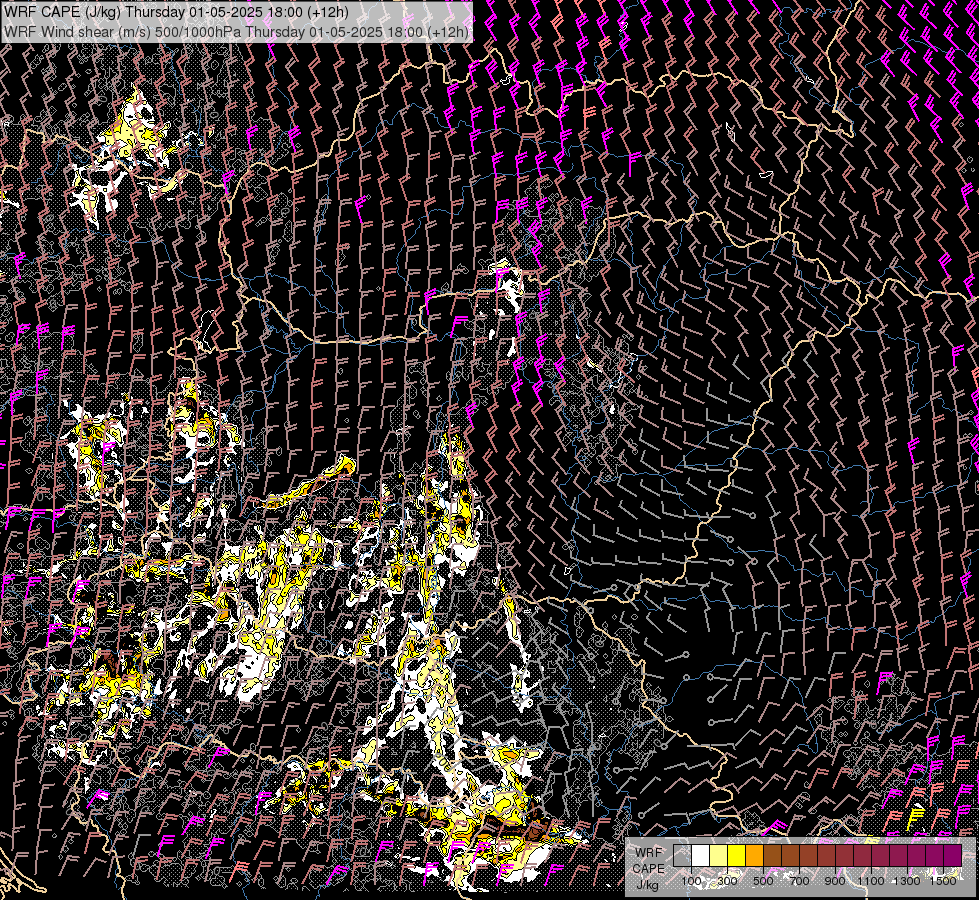
Task: Click the CAPE label in the legend
Action: [649, 869]
